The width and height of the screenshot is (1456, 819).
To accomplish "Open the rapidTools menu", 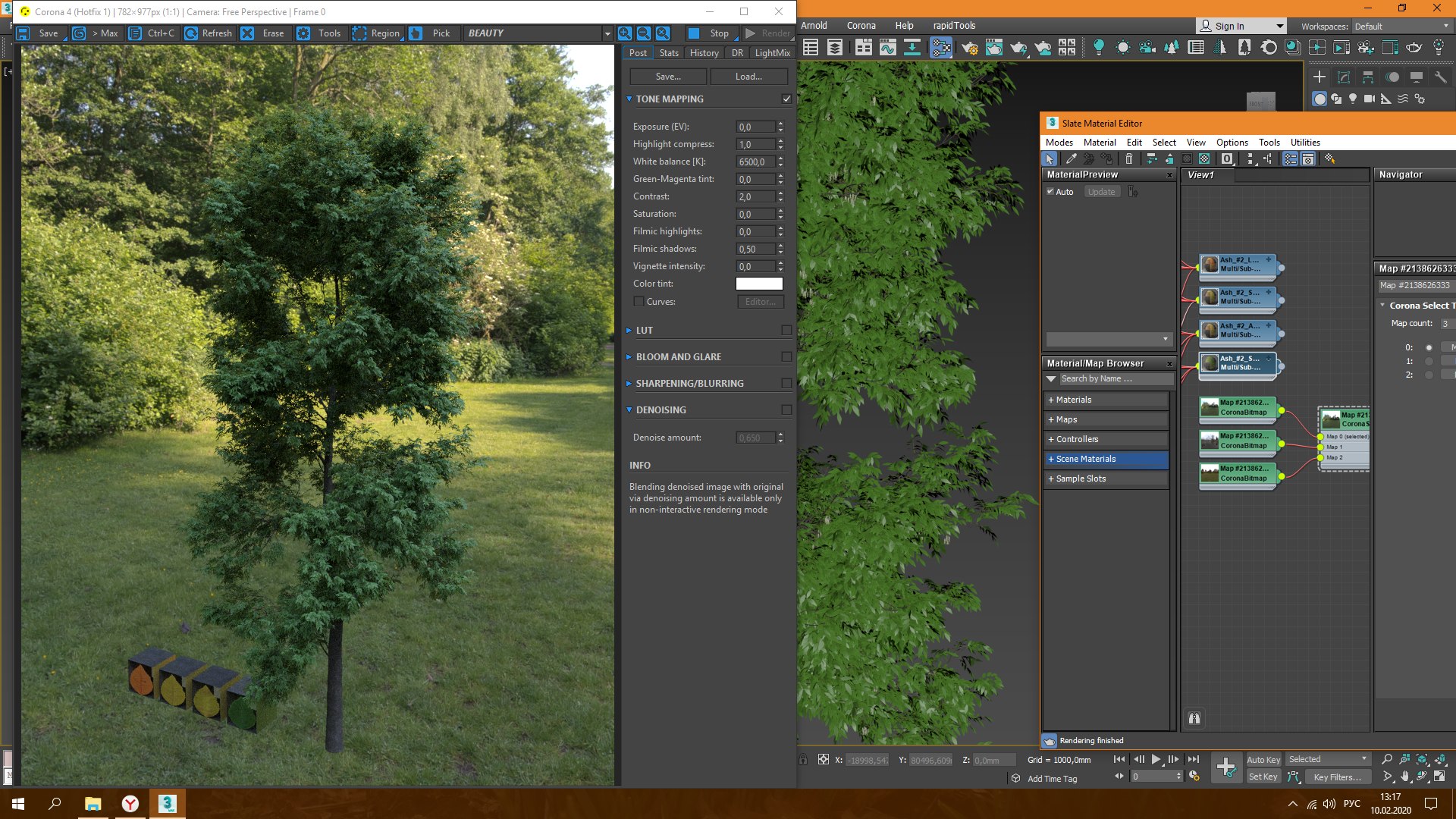I will tap(954, 26).
